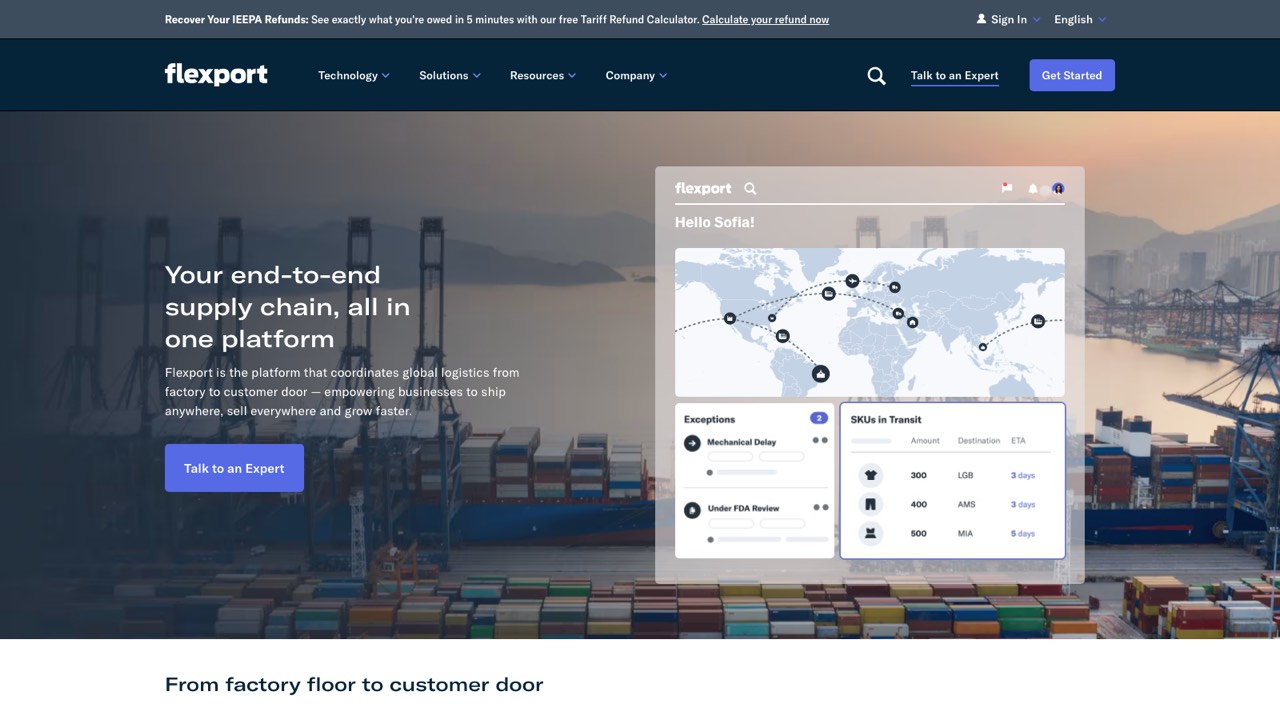This screenshot has height=720, width=1280.
Task: Click the red flag icon in dashboard preview
Action: pos(1007,188)
